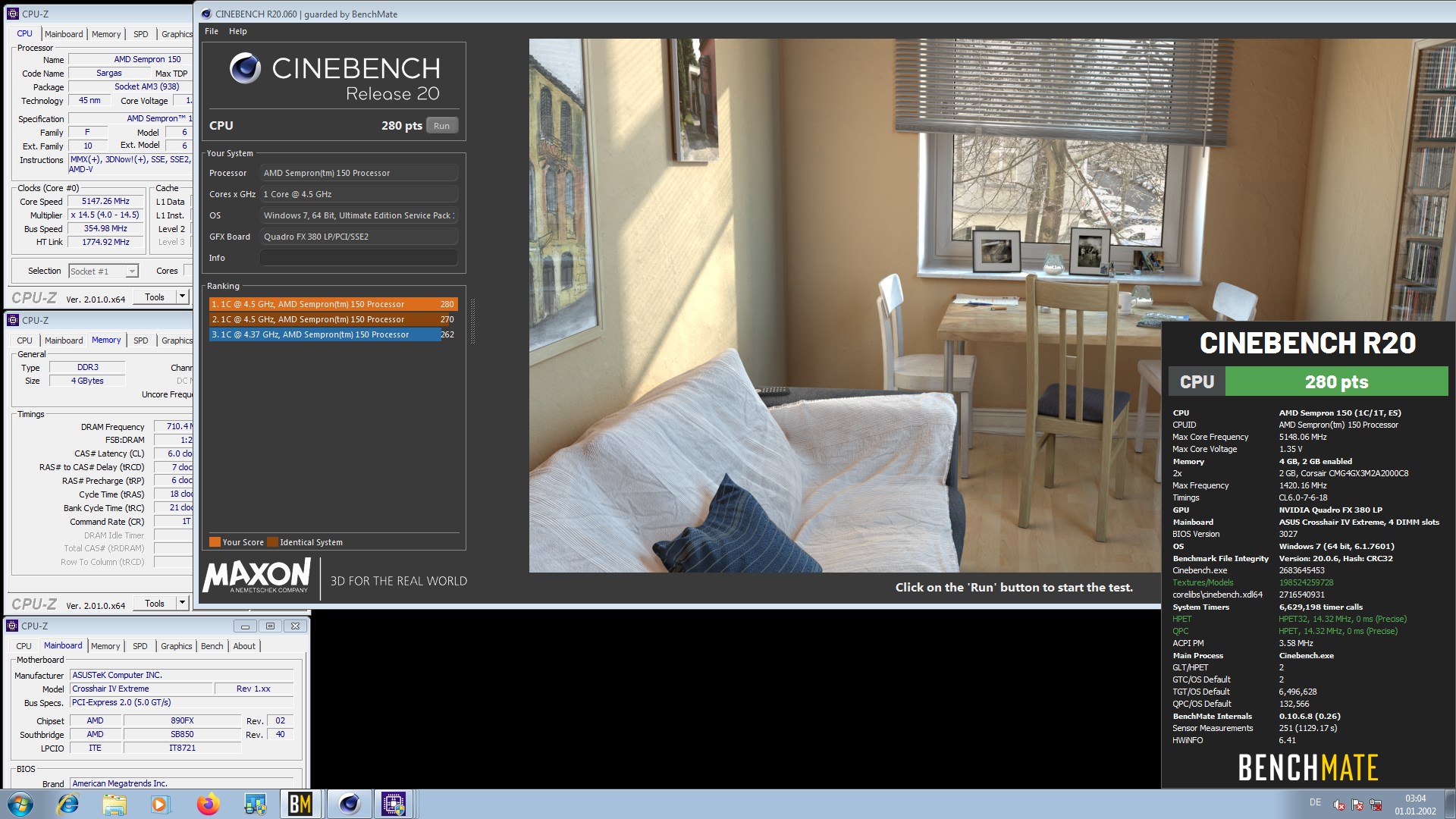The height and width of the screenshot is (819, 1456).
Task: Click the Memory CPU-Z window title icon
Action: tap(12, 320)
